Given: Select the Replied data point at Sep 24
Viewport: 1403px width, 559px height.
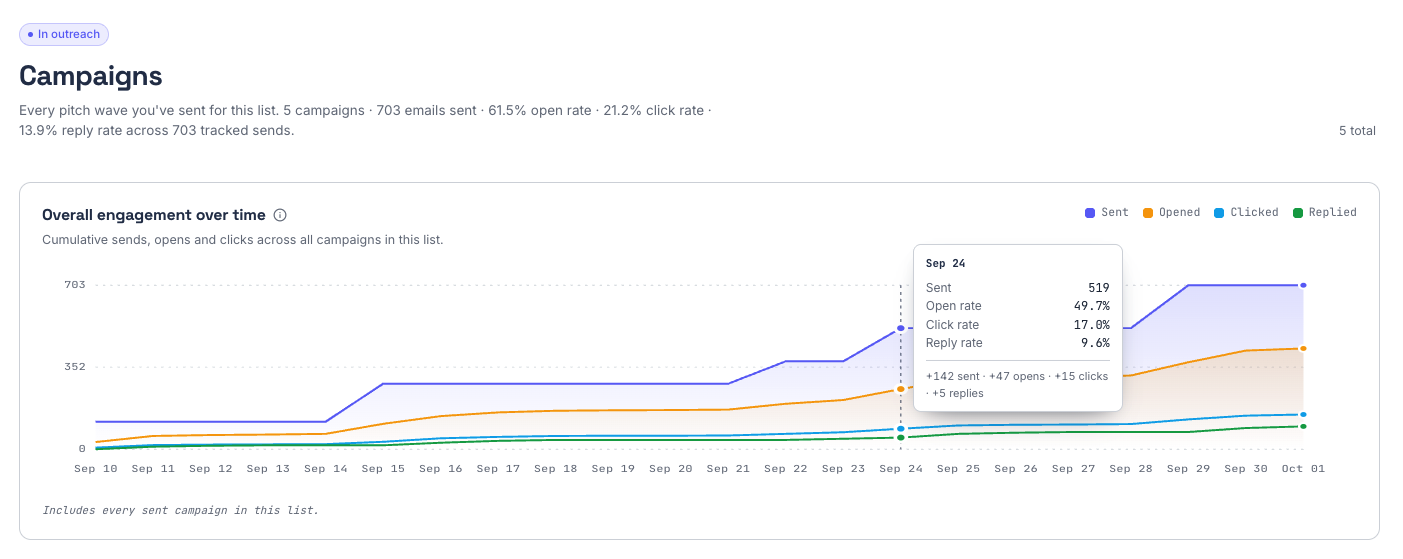Looking at the screenshot, I should pos(901,438).
